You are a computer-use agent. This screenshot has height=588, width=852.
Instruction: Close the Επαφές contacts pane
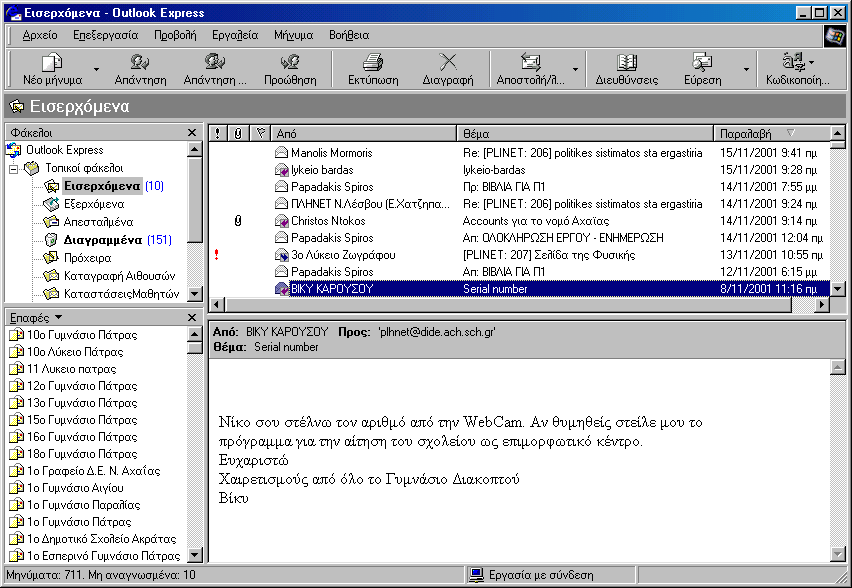[192, 317]
